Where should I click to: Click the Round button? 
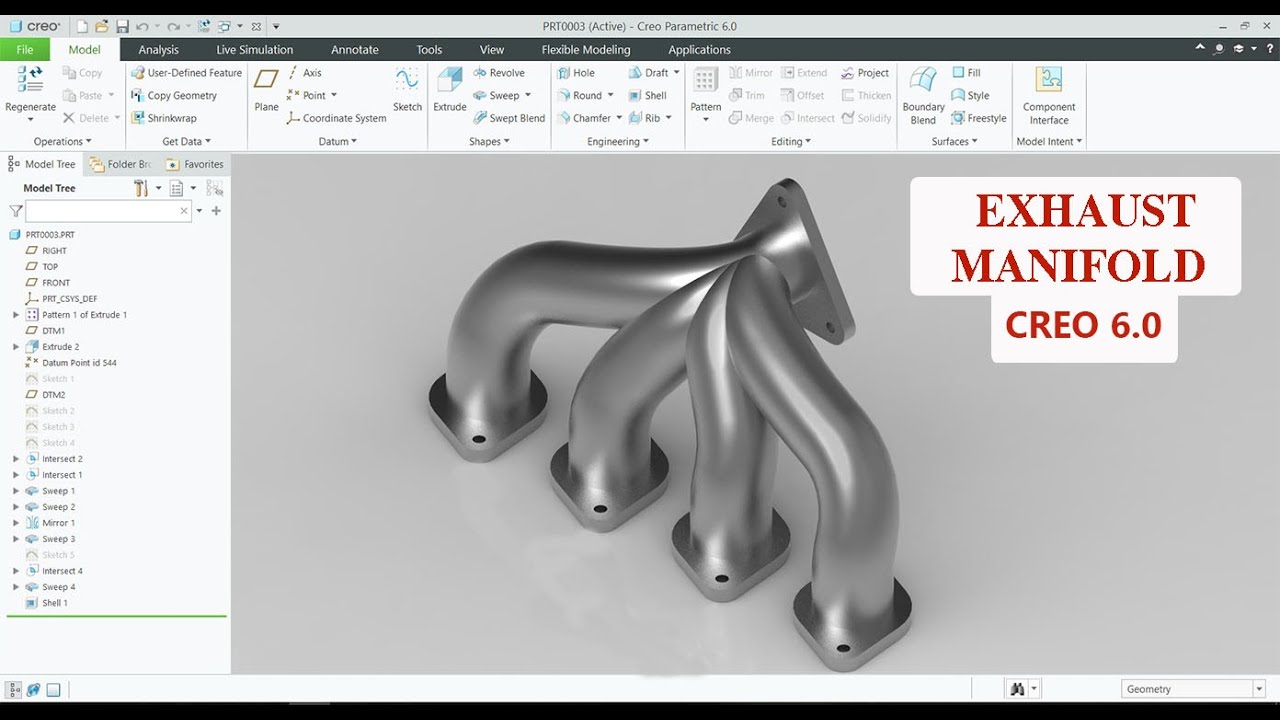click(x=580, y=96)
